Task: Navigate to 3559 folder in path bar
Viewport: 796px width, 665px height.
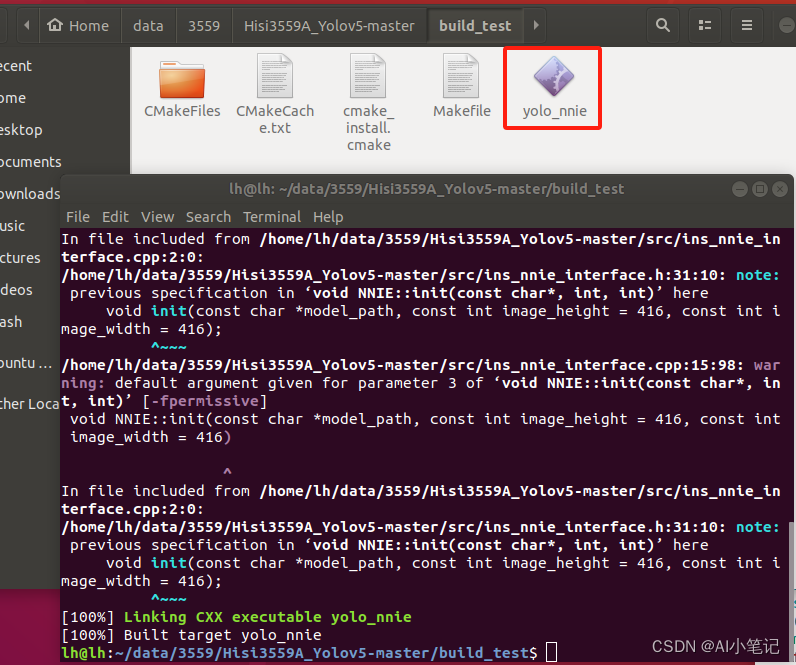Action: tap(204, 25)
